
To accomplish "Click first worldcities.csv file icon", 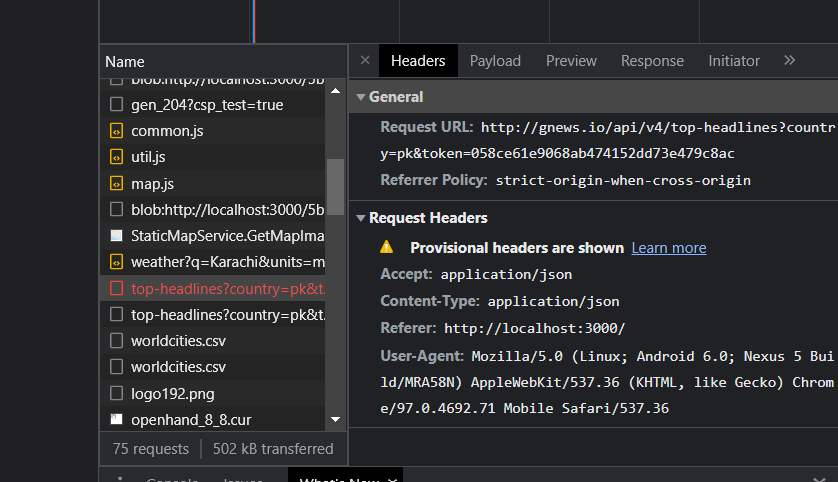I will (x=116, y=340).
